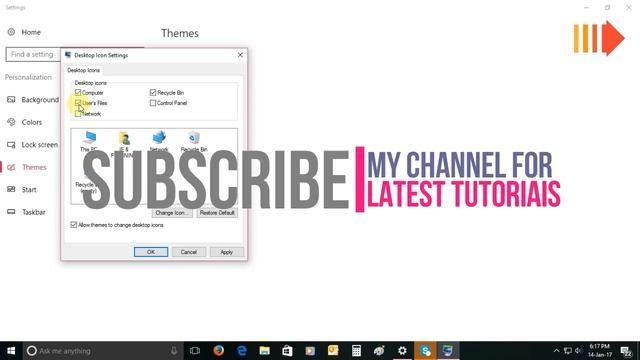Open Home in Settings sidebar
This screenshot has height=360, width=640.
tap(24, 32)
